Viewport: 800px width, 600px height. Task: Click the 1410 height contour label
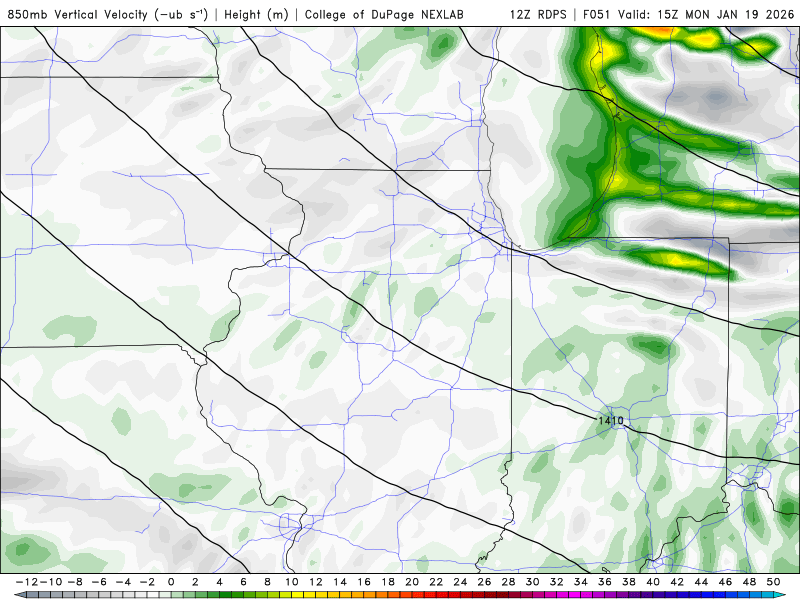(611, 420)
